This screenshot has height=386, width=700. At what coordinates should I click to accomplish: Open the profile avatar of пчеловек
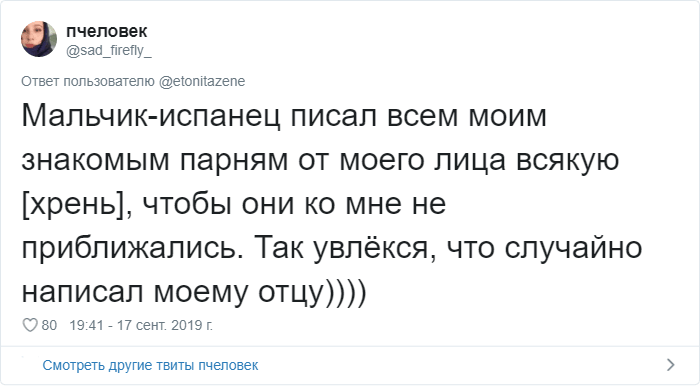coord(39,39)
